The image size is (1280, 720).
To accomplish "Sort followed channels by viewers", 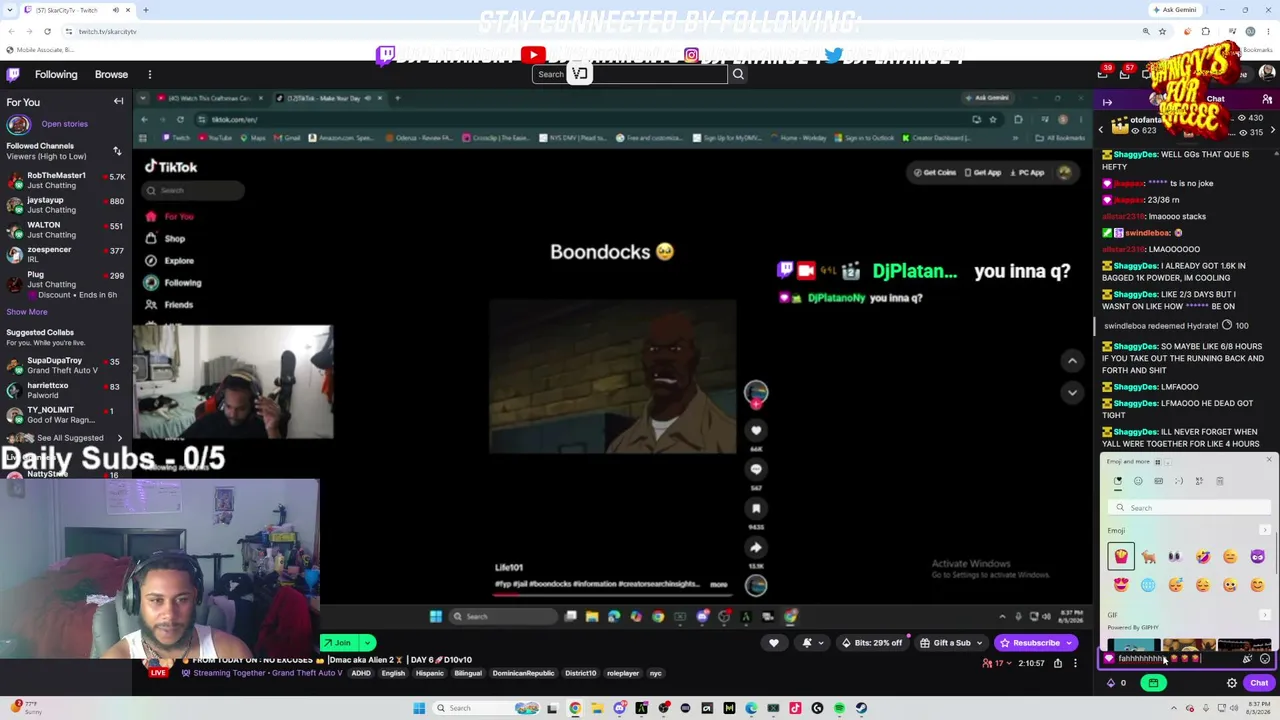I will click(117, 151).
